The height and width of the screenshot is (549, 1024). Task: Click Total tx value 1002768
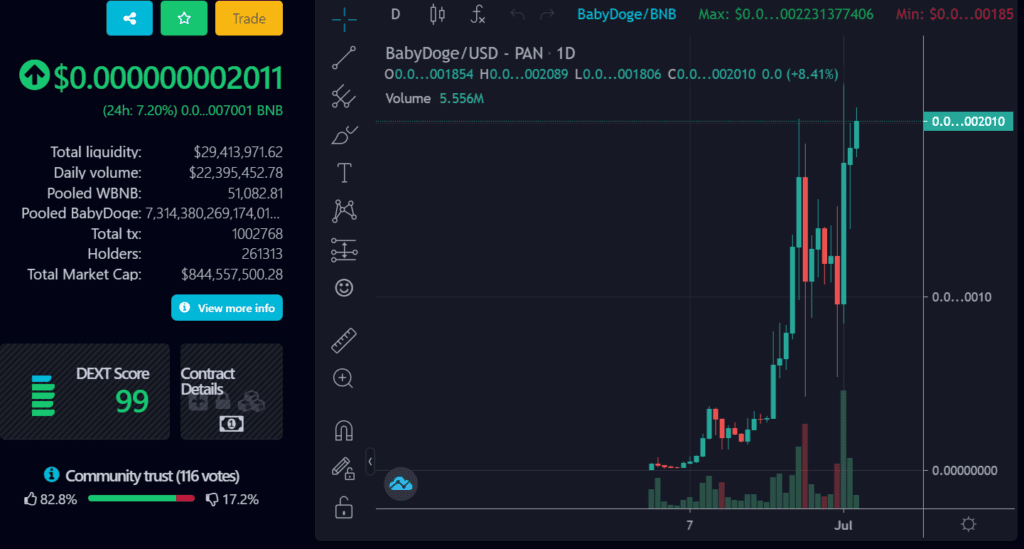pos(257,234)
